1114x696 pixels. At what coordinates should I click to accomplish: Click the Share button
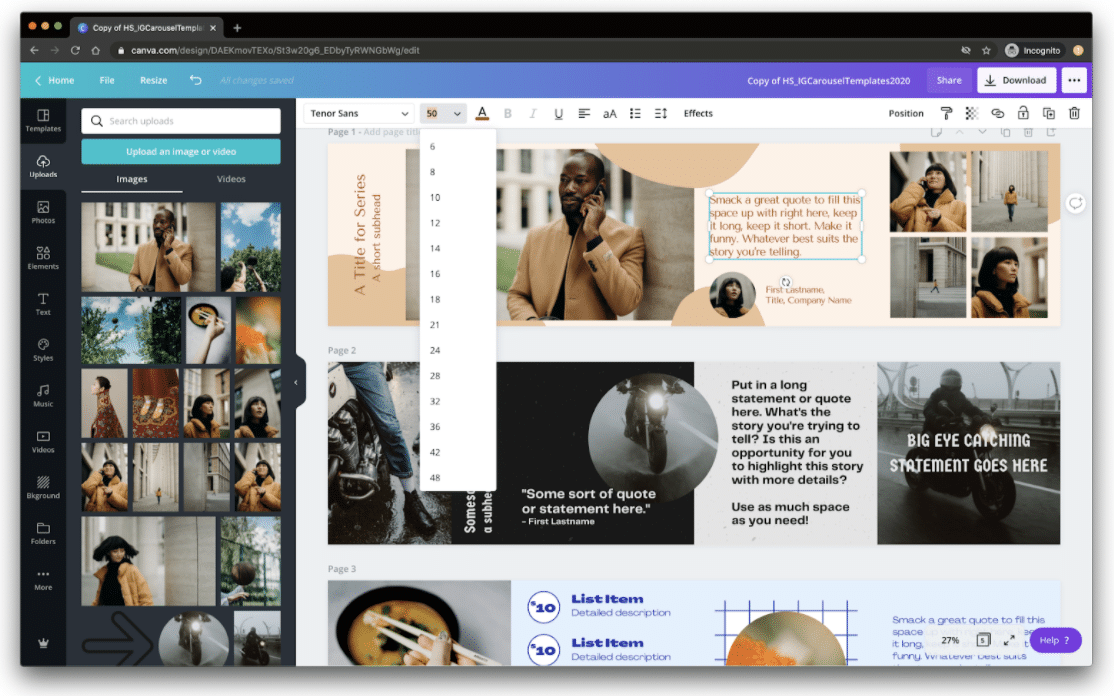tap(948, 80)
